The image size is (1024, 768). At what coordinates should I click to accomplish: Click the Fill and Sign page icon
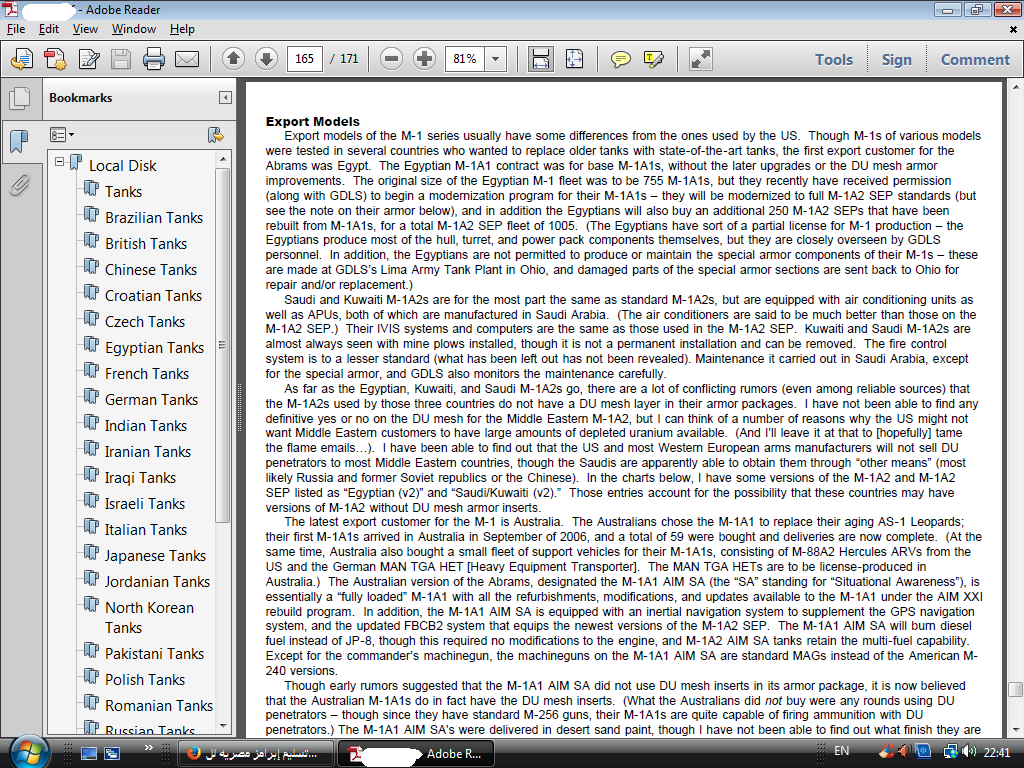(88, 59)
